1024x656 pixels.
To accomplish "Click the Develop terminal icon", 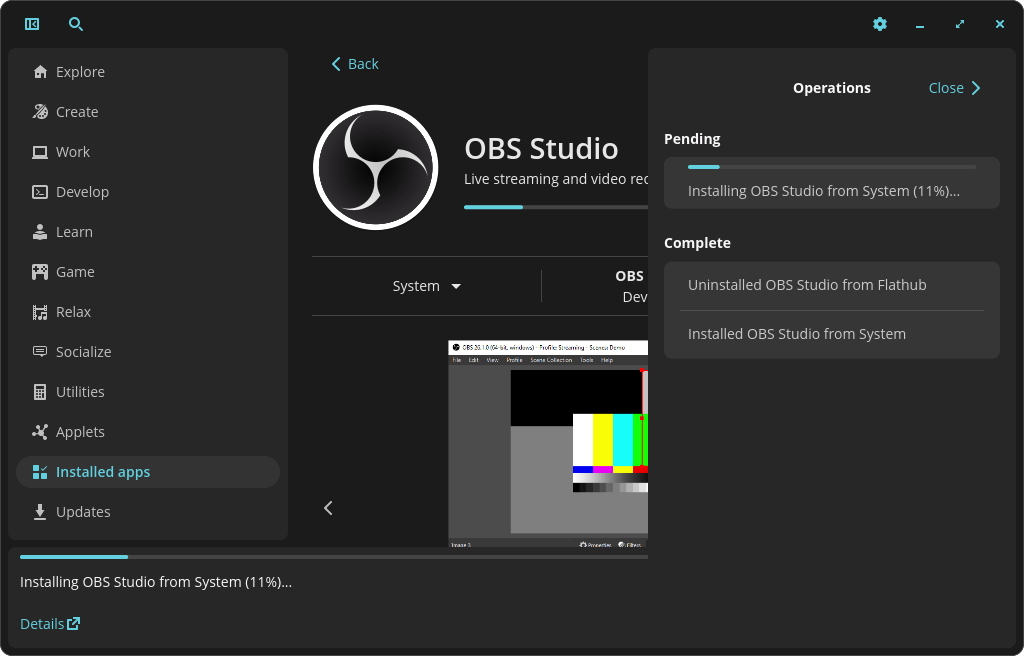I will point(40,192).
